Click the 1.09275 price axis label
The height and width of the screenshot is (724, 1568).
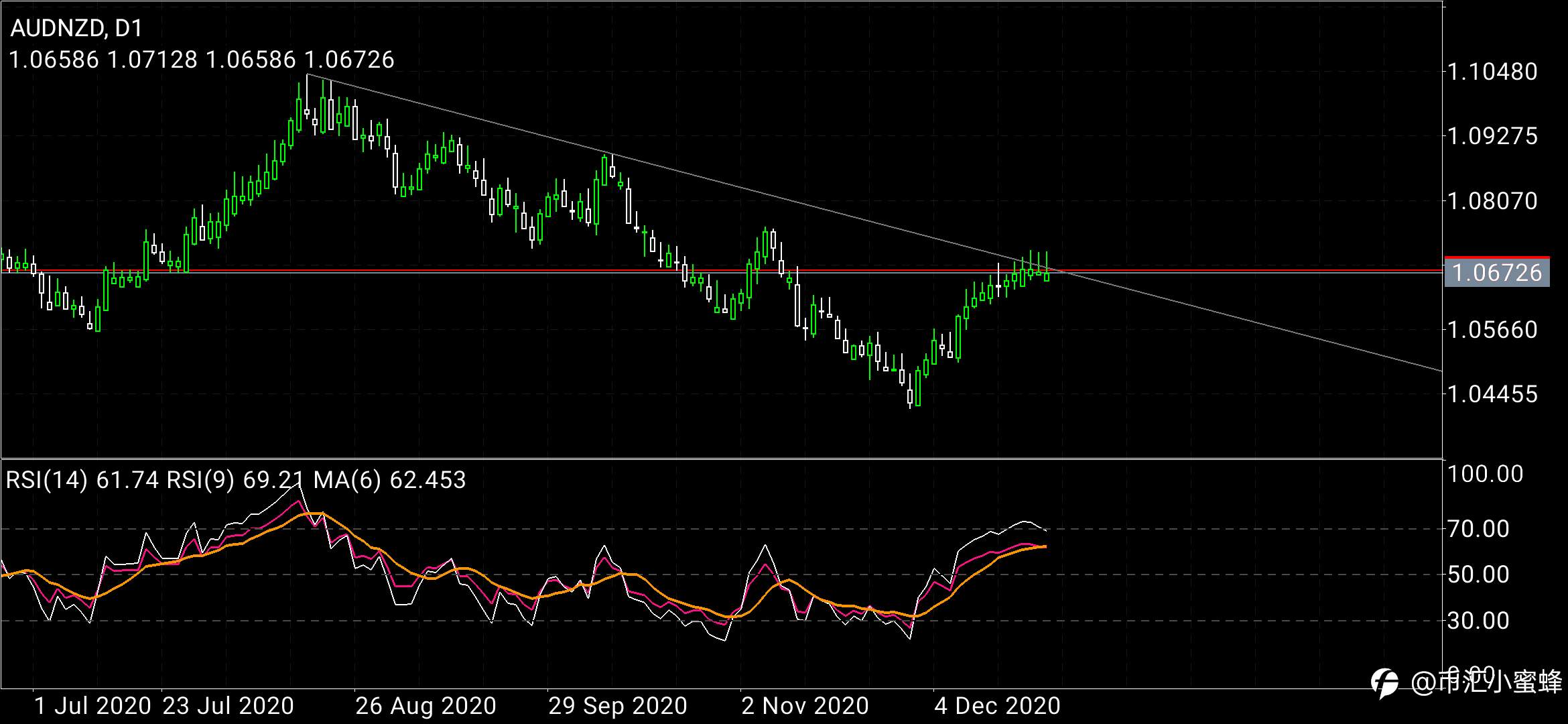(1492, 136)
